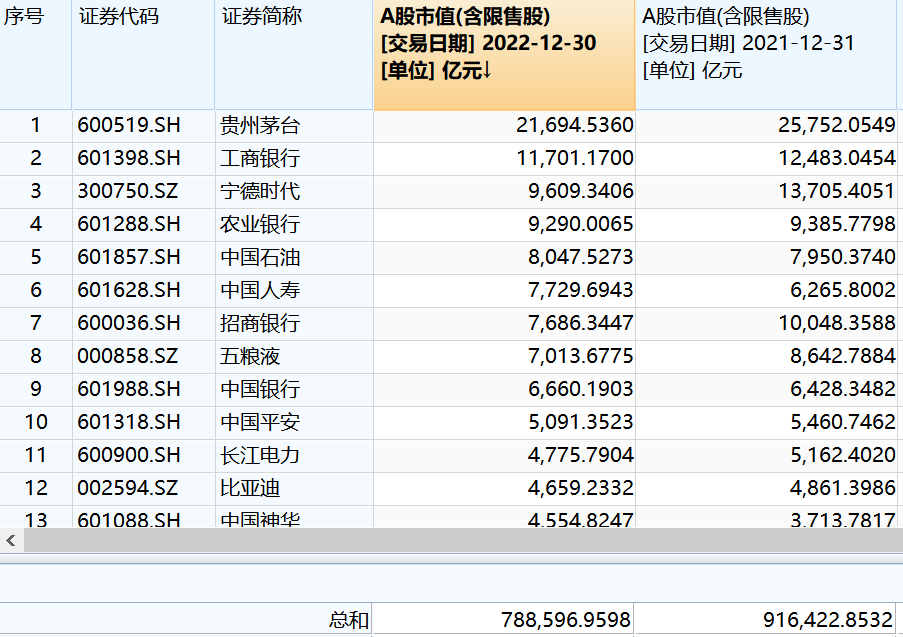The image size is (903, 637).
Task: Click the horizontal scrollbar track
Action: point(460,541)
